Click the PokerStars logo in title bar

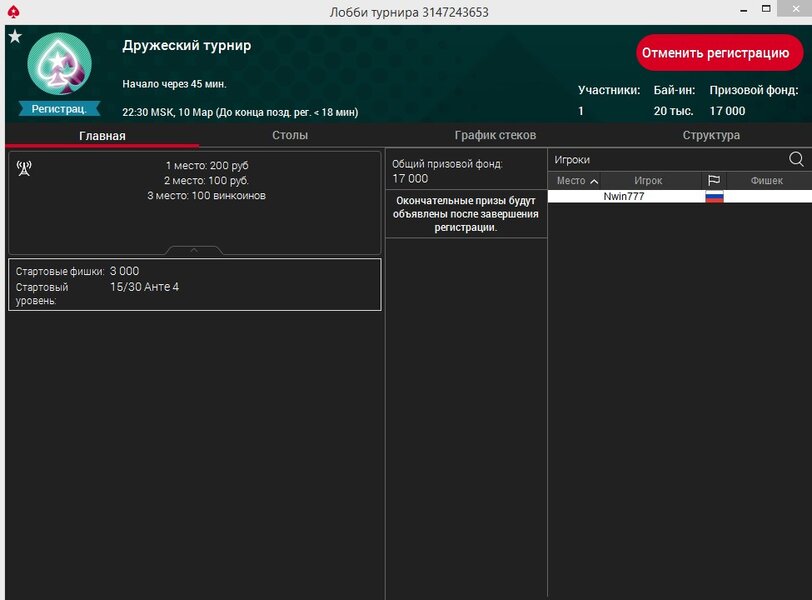[x=13, y=11]
